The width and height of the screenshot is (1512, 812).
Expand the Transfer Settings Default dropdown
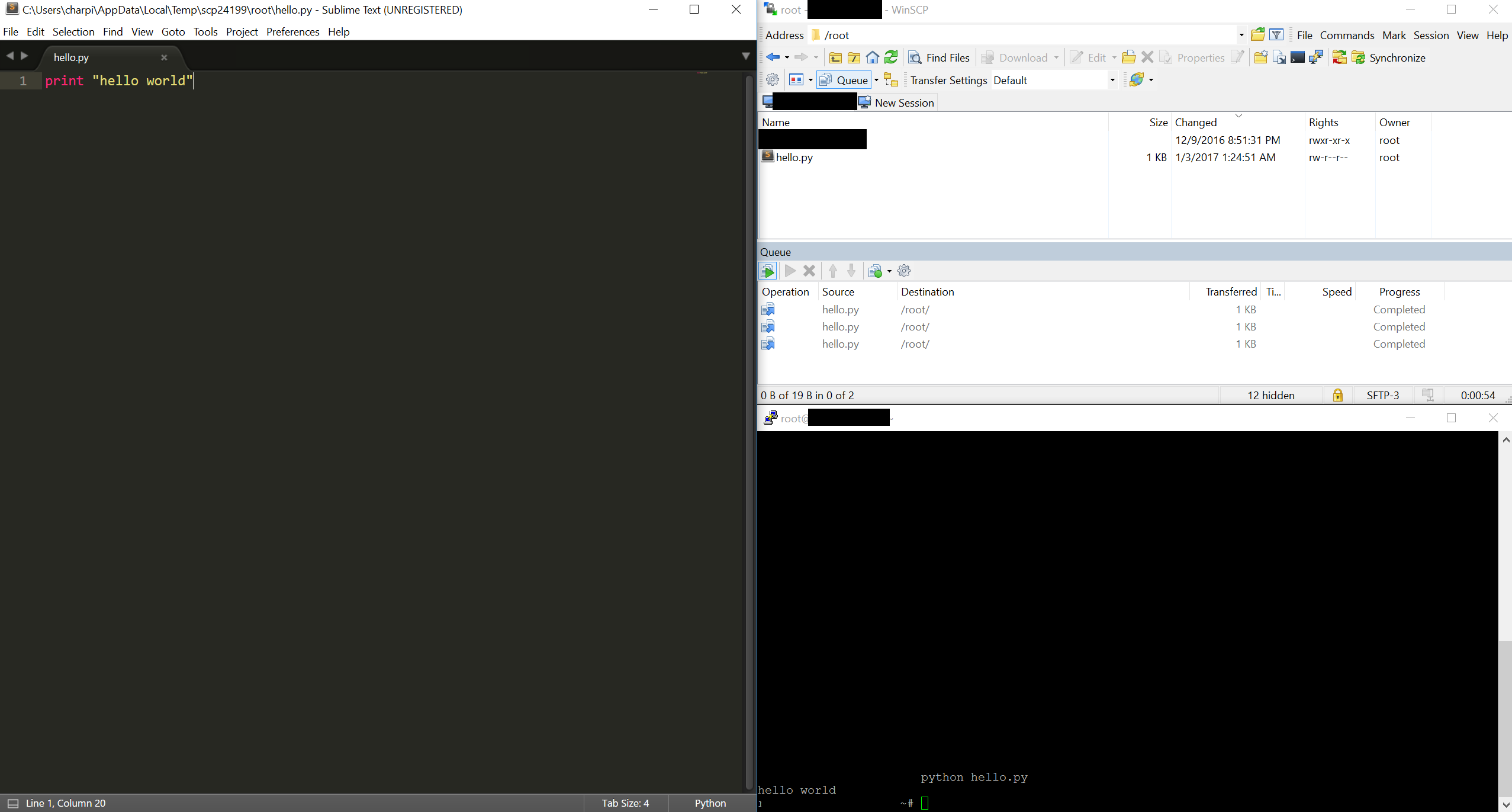[1112, 80]
